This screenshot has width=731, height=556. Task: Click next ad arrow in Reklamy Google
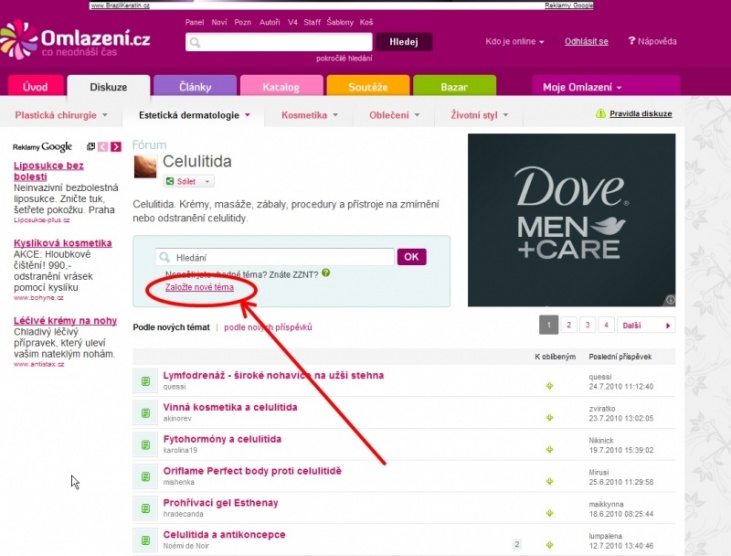click(116, 147)
